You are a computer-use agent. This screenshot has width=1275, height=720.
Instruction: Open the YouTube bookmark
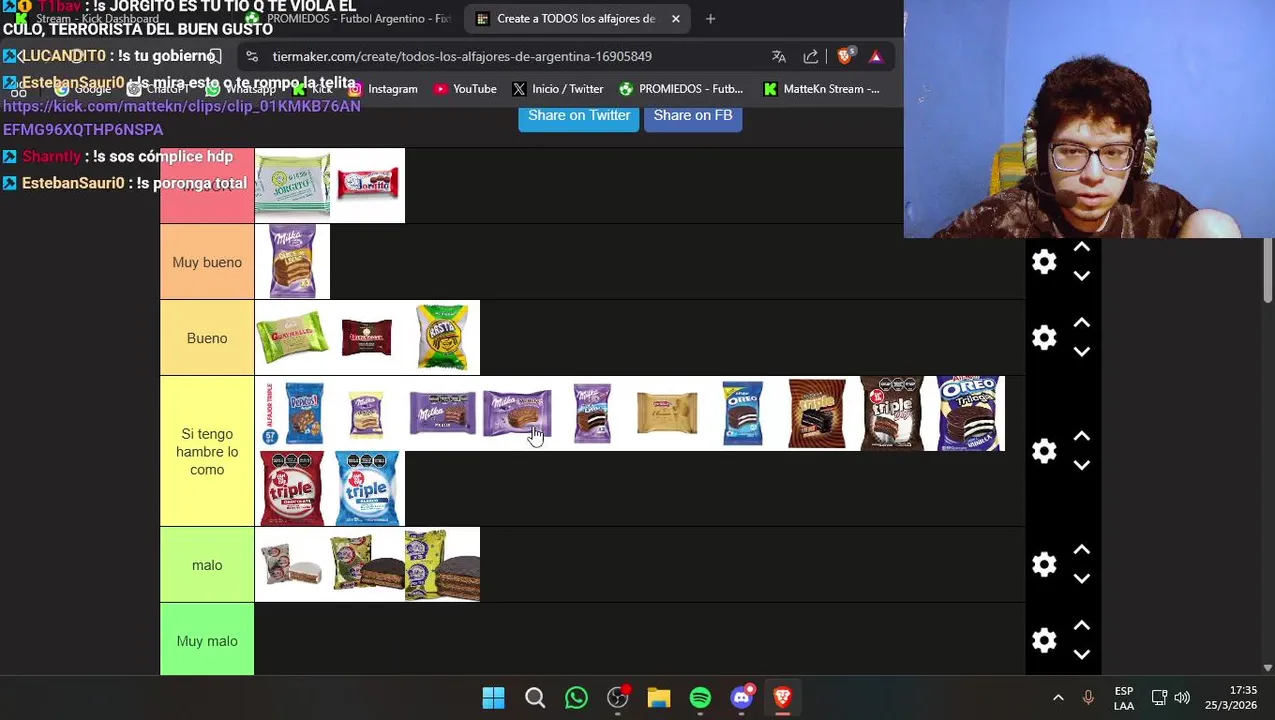click(465, 89)
